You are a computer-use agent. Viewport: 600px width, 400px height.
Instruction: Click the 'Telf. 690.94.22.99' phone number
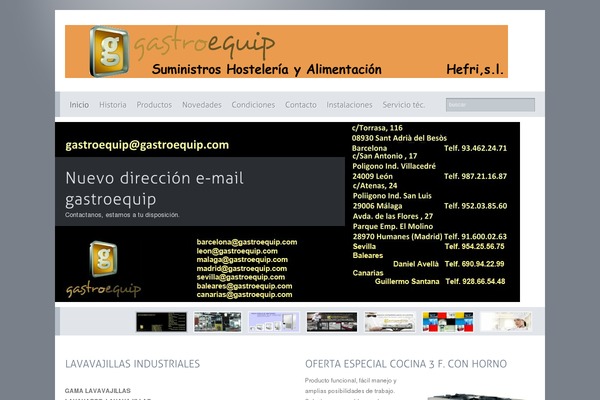pos(474,264)
